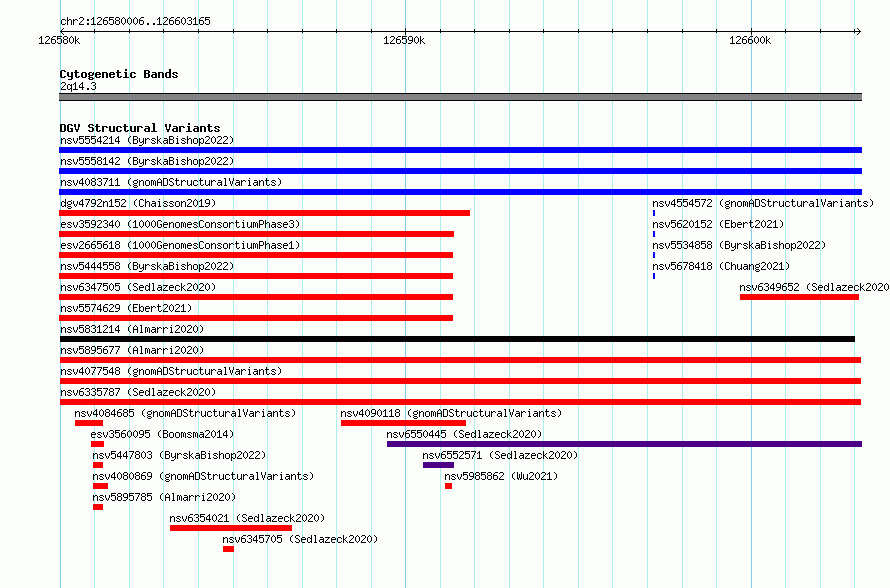Open nsv5534858 (ByrskaBishop2022) label
Image resolution: width=890 pixels, height=588 pixels.
coord(739,245)
